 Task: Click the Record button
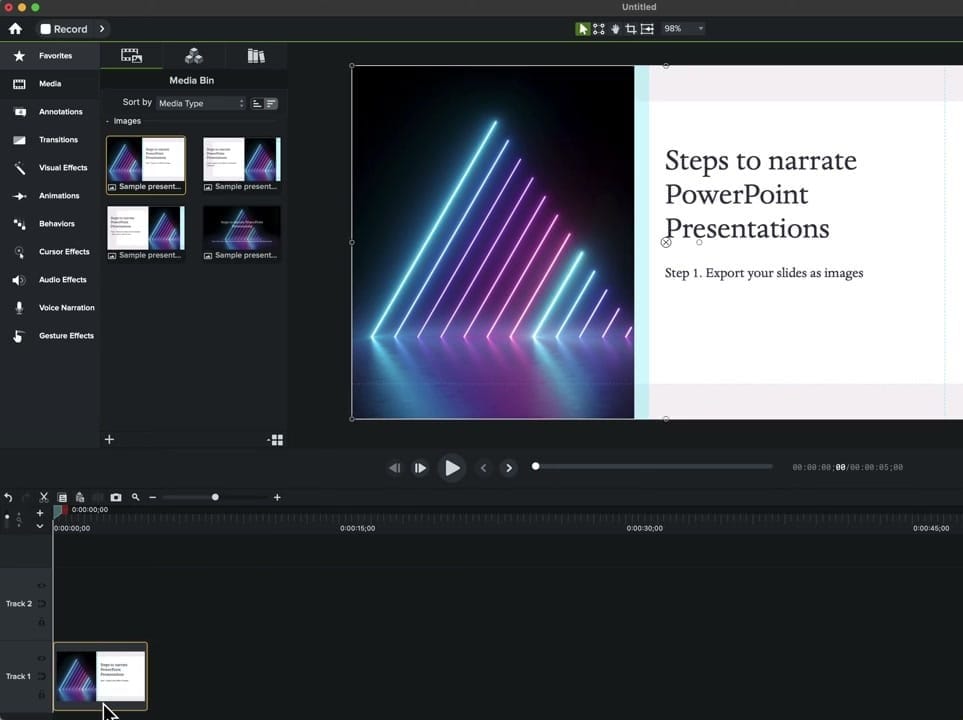tap(65, 29)
